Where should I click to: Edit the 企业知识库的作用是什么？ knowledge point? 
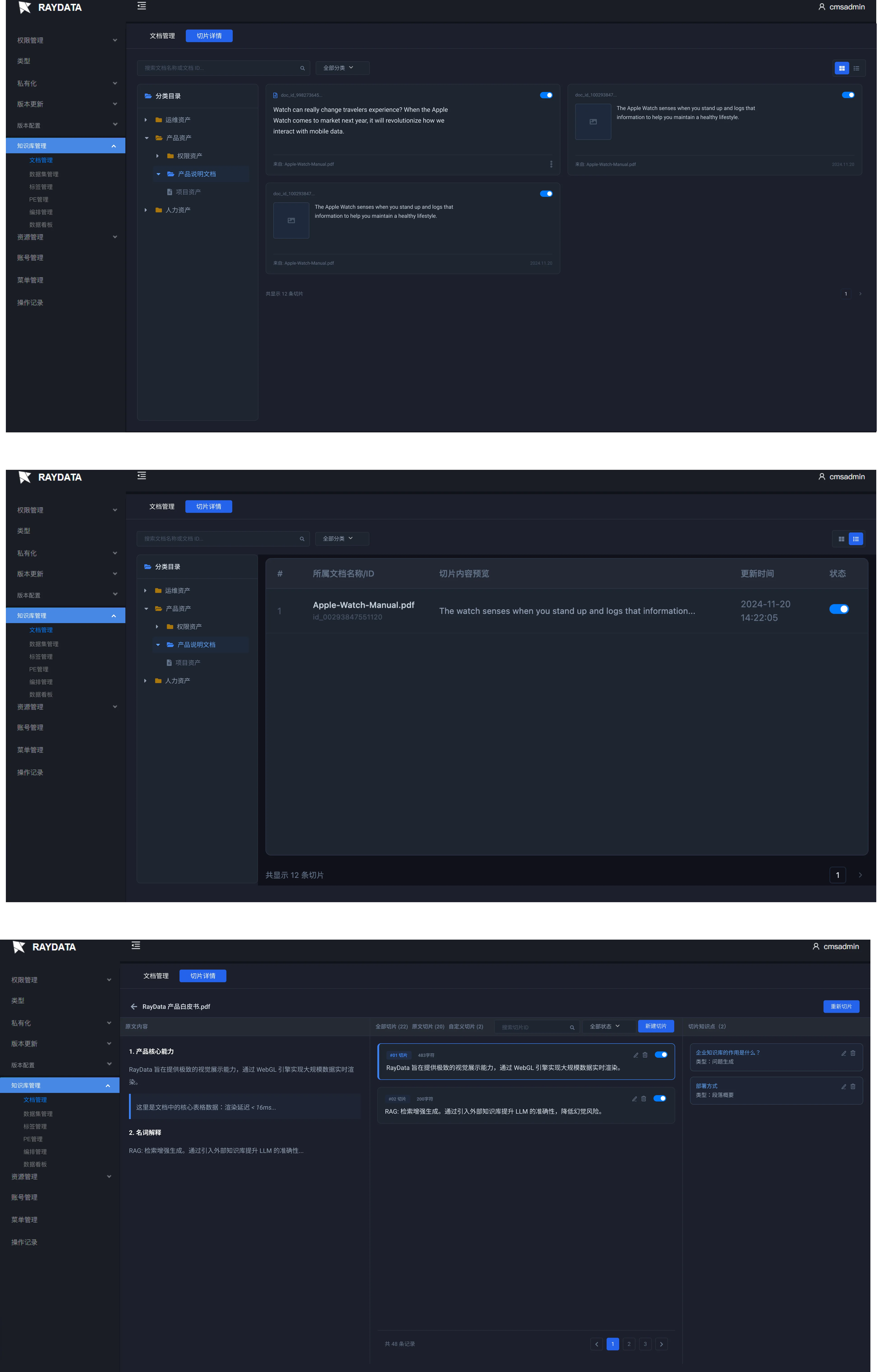[844, 1053]
